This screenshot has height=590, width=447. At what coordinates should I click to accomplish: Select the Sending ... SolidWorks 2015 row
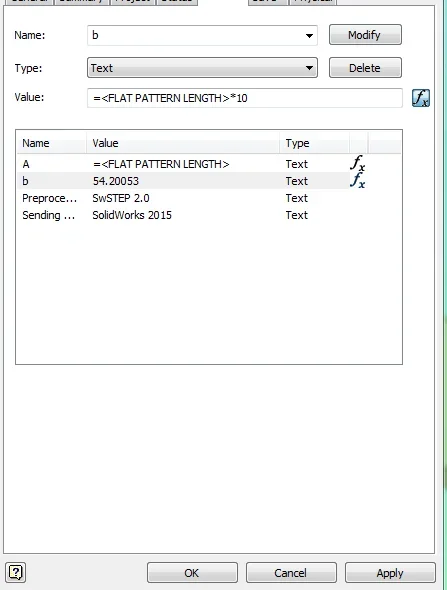click(x=209, y=215)
